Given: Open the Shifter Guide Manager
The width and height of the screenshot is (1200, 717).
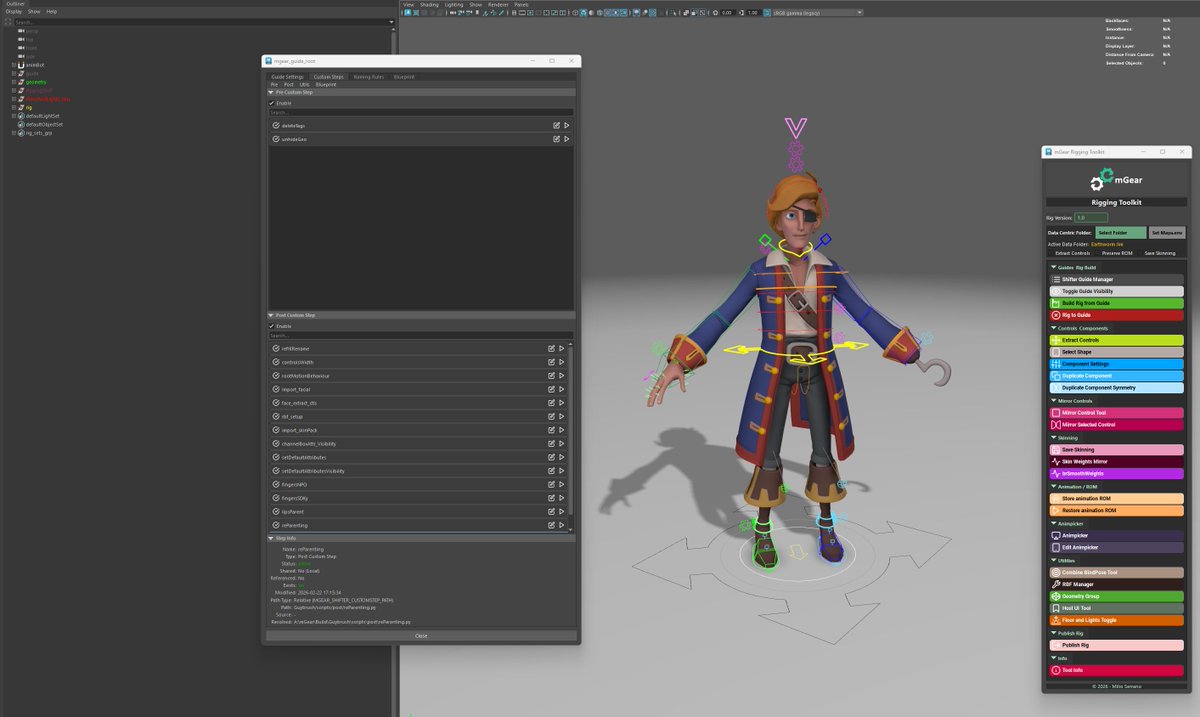Looking at the screenshot, I should coord(1116,279).
